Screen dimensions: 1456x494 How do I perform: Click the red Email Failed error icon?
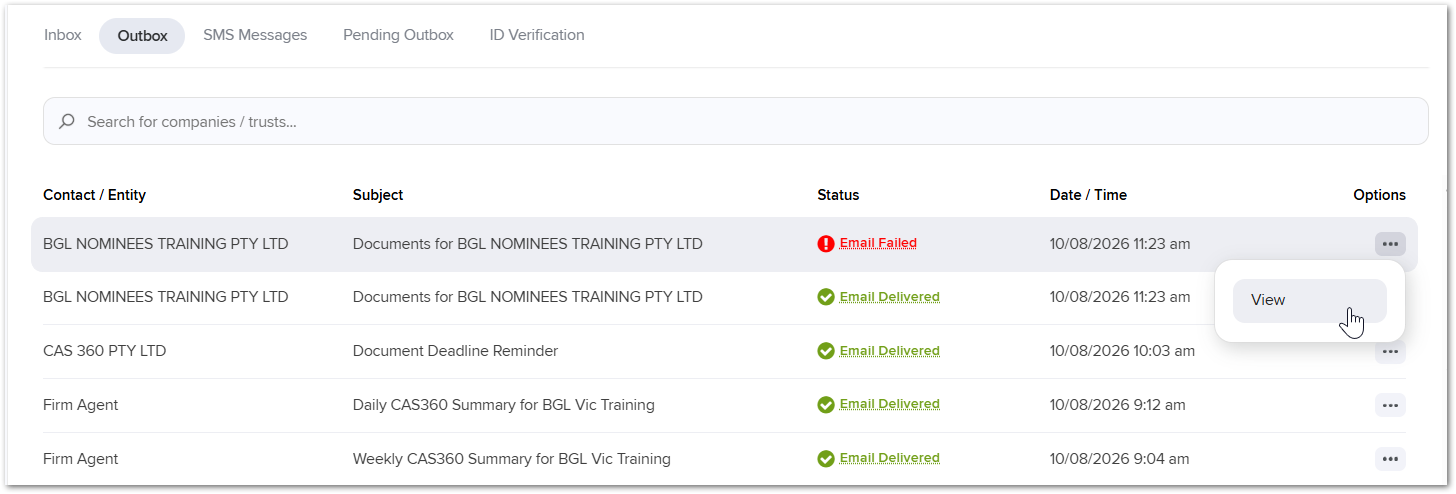coord(825,244)
